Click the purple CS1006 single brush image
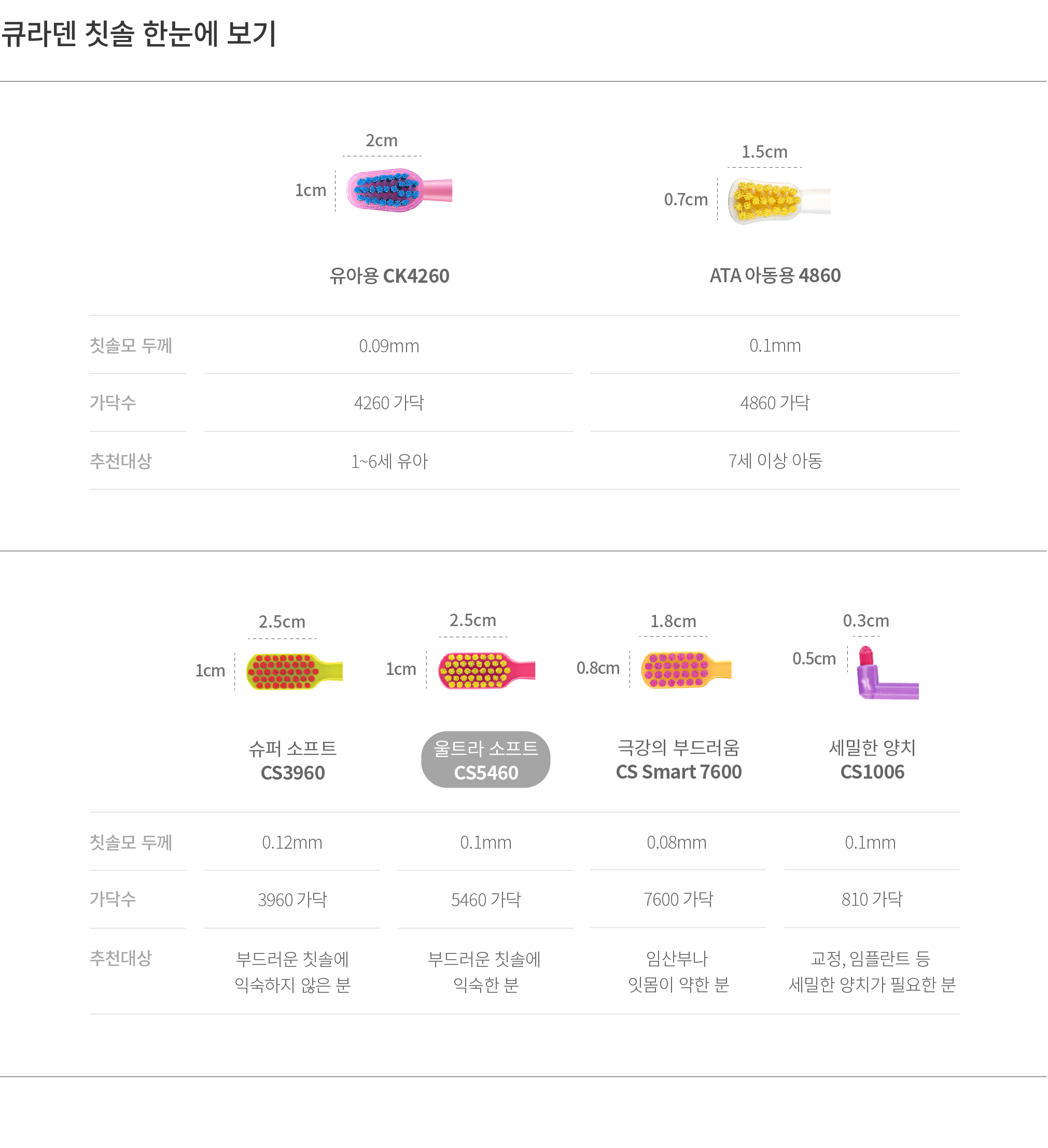Screen dimensions: 1048x1148 tap(887, 673)
